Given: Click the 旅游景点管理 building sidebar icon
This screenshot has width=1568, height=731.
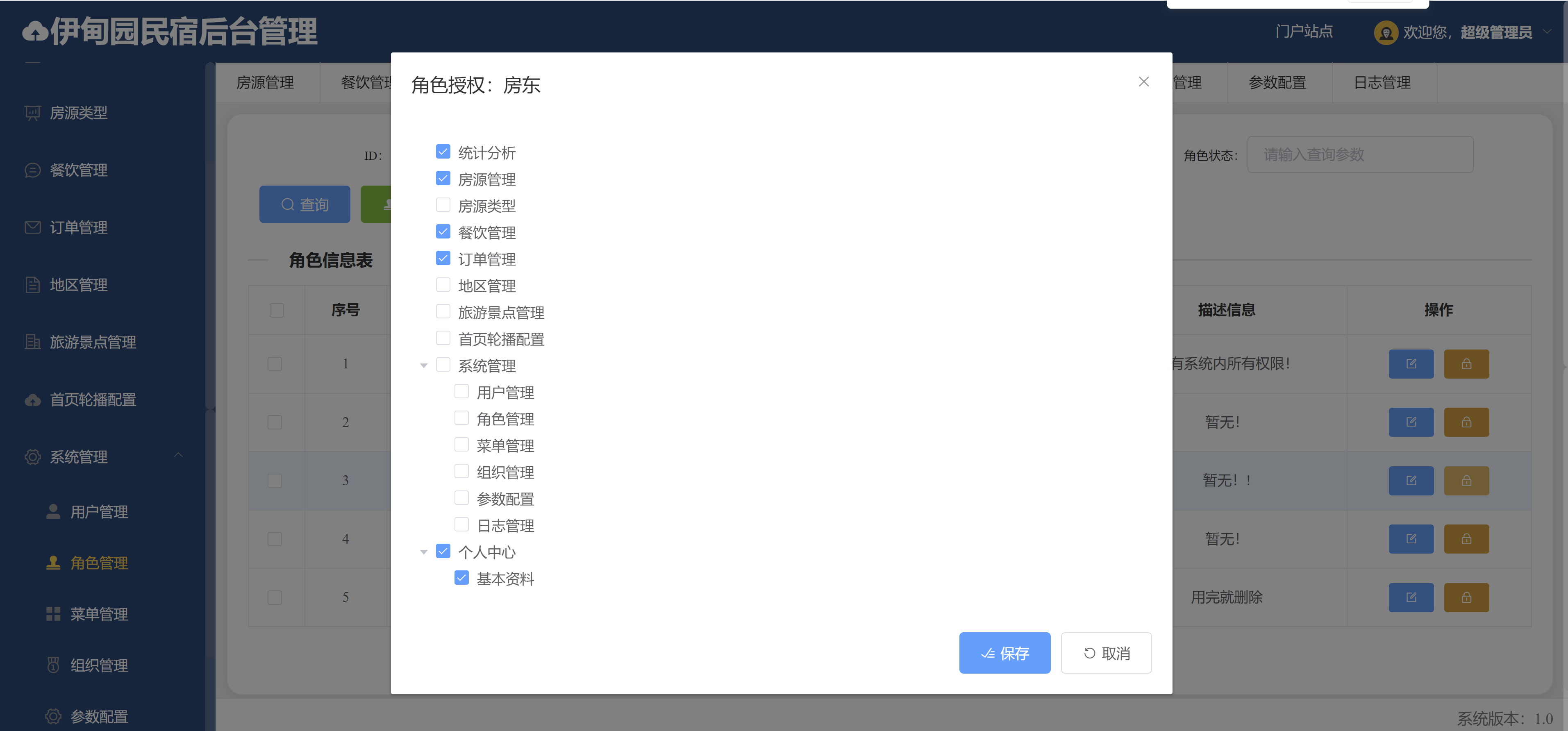Looking at the screenshot, I should coord(33,341).
